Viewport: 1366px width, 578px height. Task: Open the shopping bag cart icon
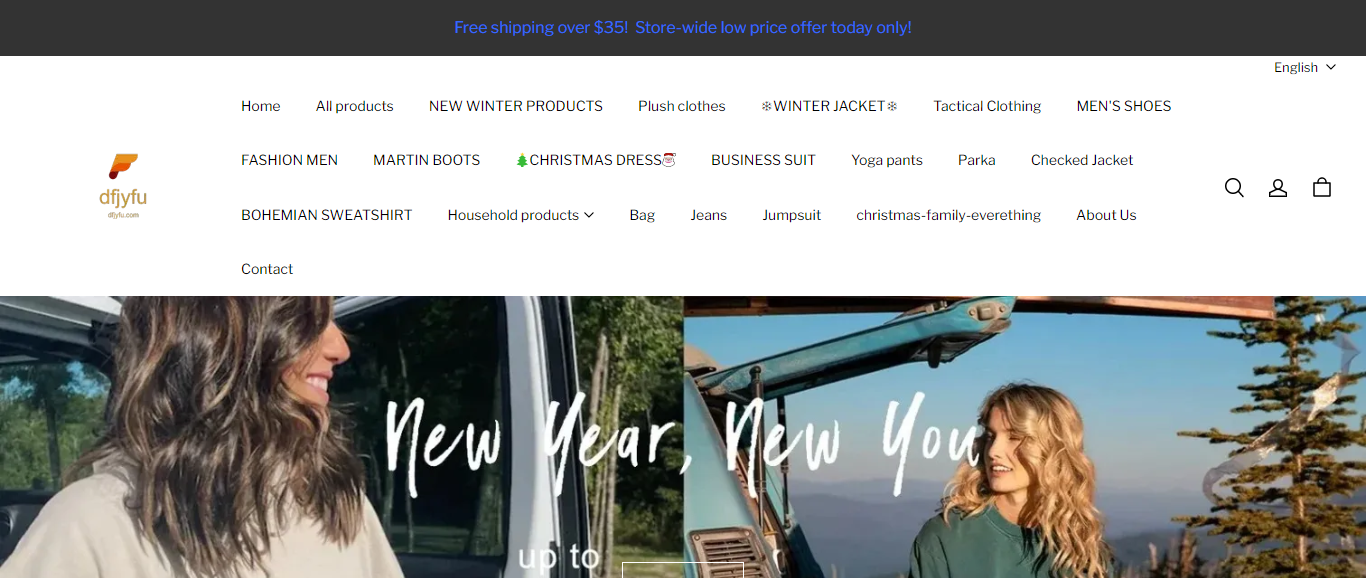(x=1322, y=188)
